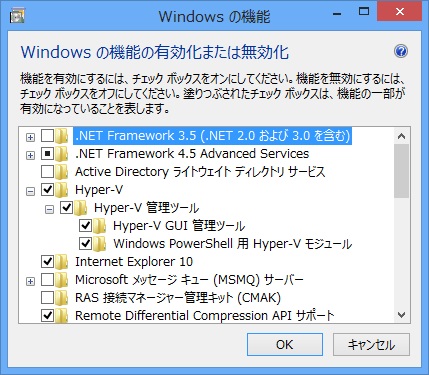The height and width of the screenshot is (375, 429).
Task: Click the scrollbar up arrow
Action: [401, 136]
